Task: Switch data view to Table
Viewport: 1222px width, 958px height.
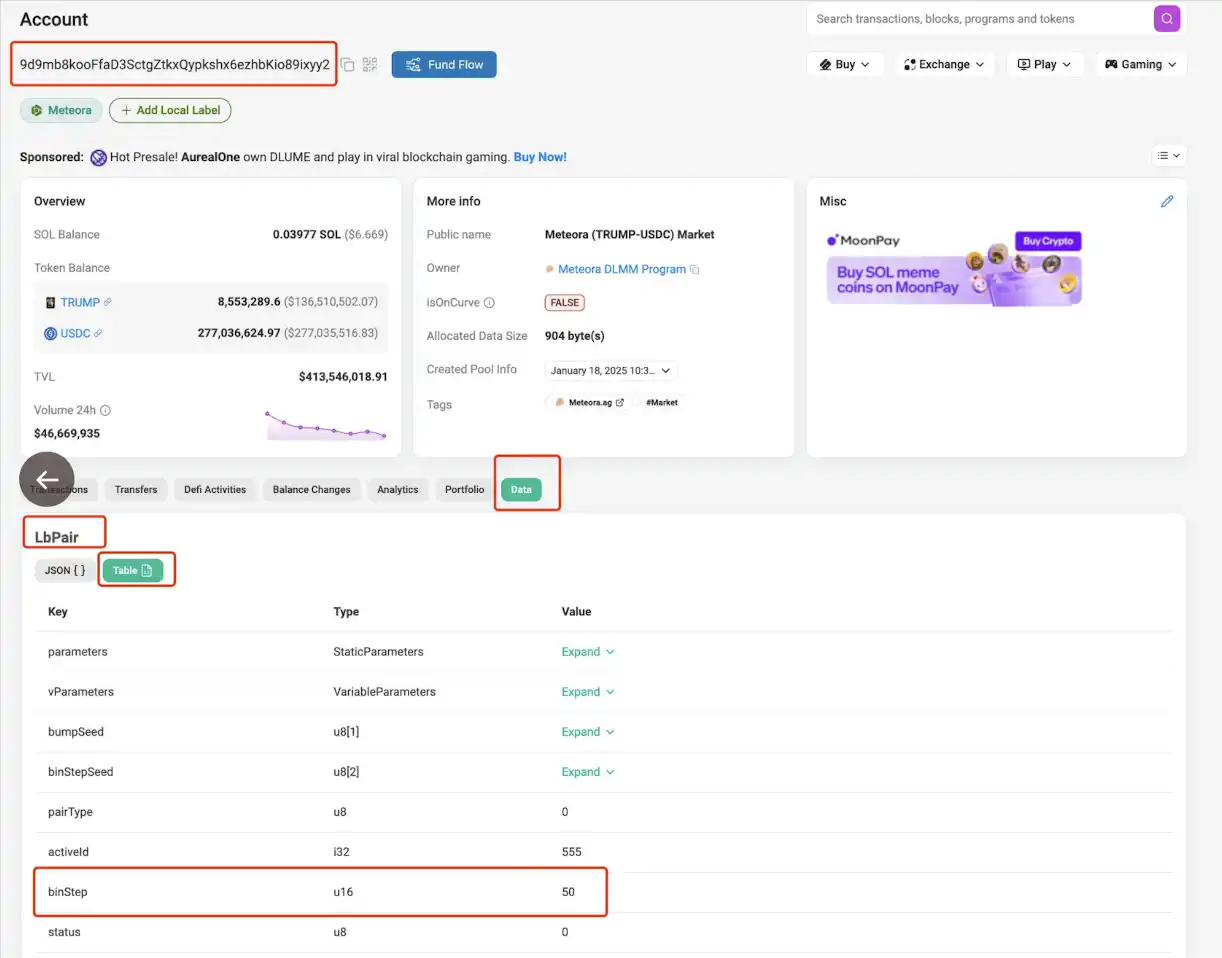Action: click(132, 570)
